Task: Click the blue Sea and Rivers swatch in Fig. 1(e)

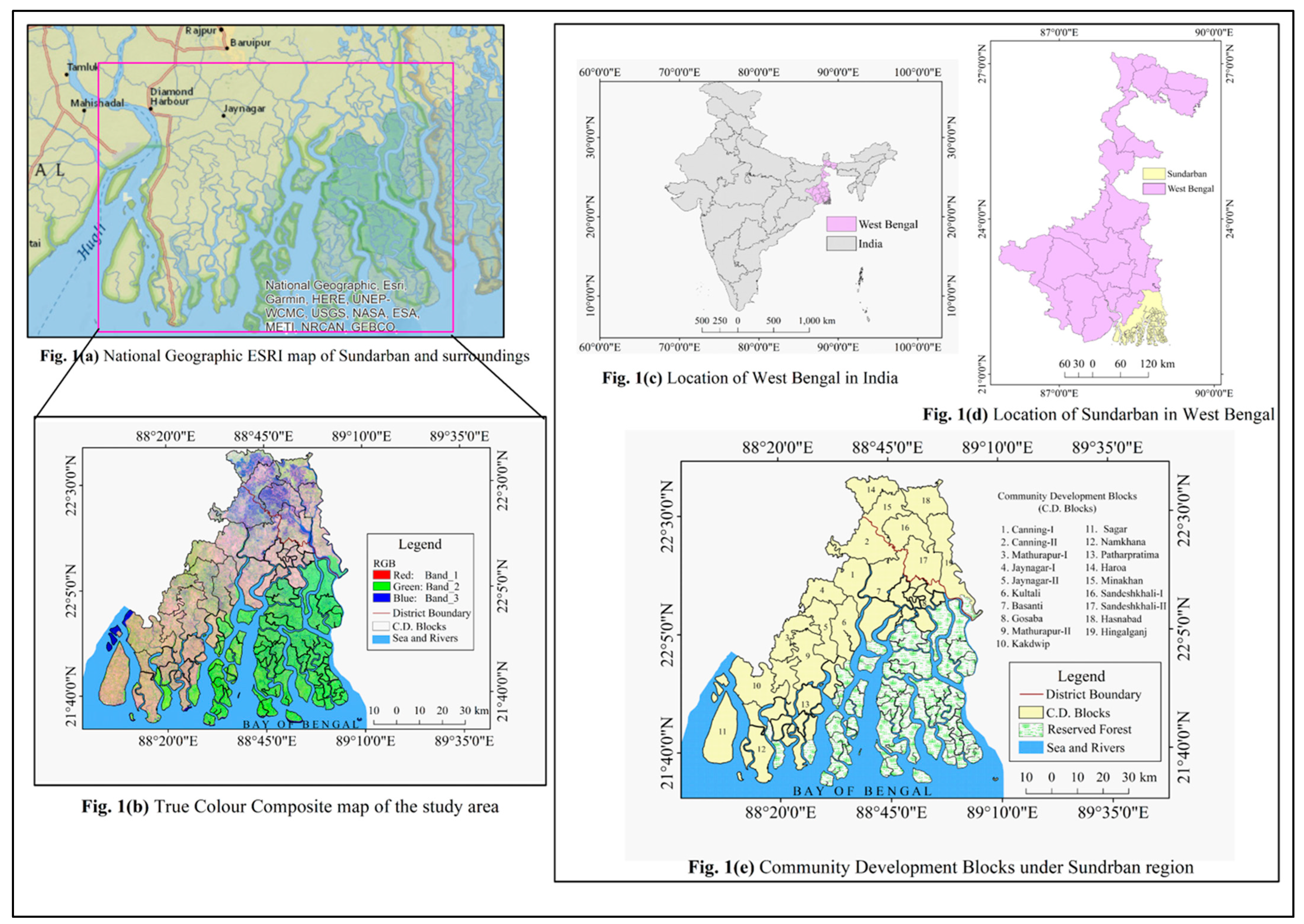Action: click(1031, 748)
